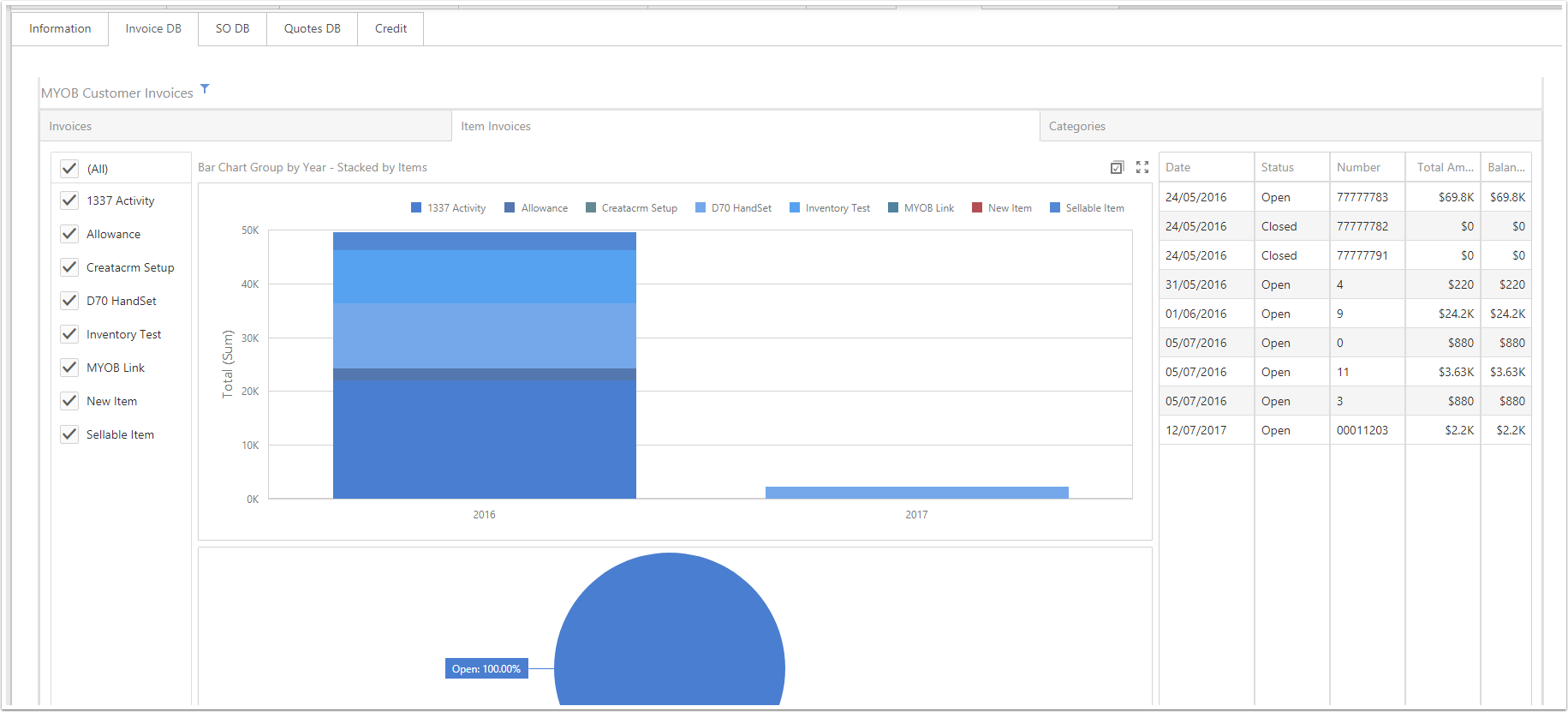The height and width of the screenshot is (712, 1568).
Task: Toggle the Inventory Test checkbox
Action: [x=69, y=334]
